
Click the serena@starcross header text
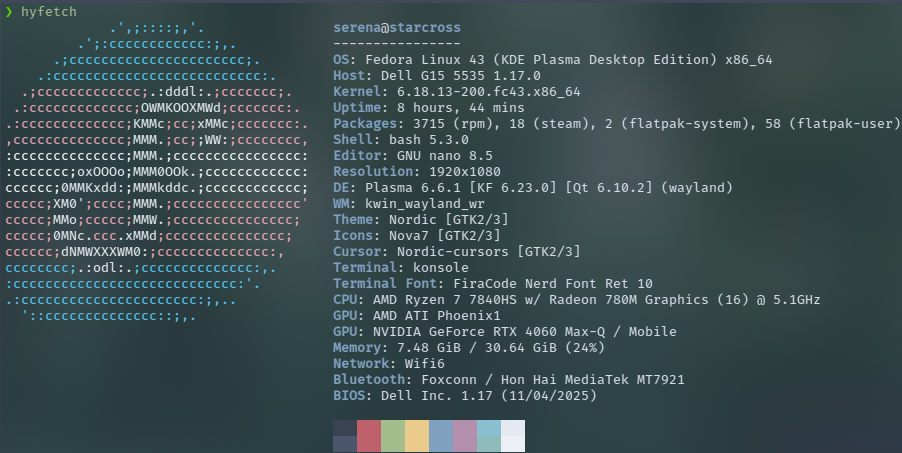[x=396, y=28]
